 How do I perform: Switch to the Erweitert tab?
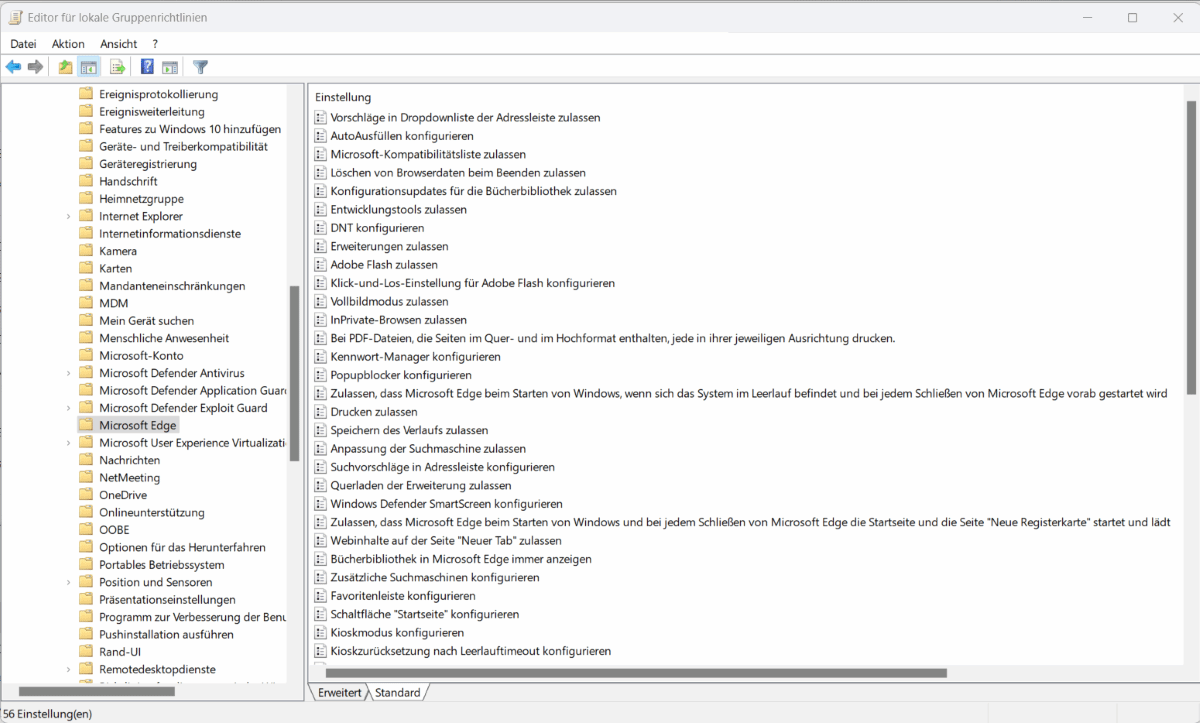(339, 692)
